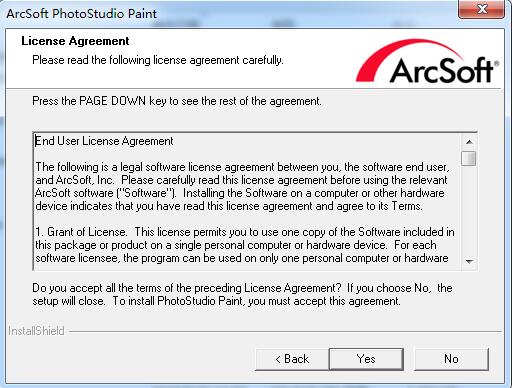
Task: Place cursor on End User License Agreement line
Action: click(x=104, y=141)
